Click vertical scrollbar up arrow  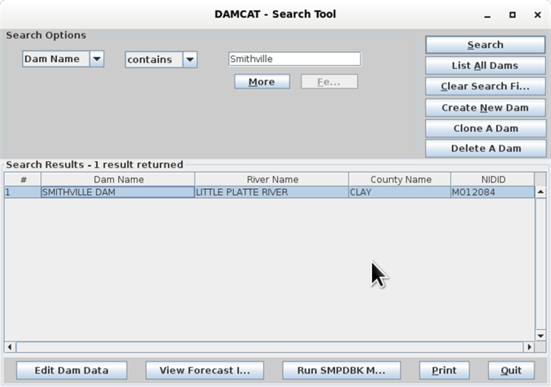tap(540, 192)
